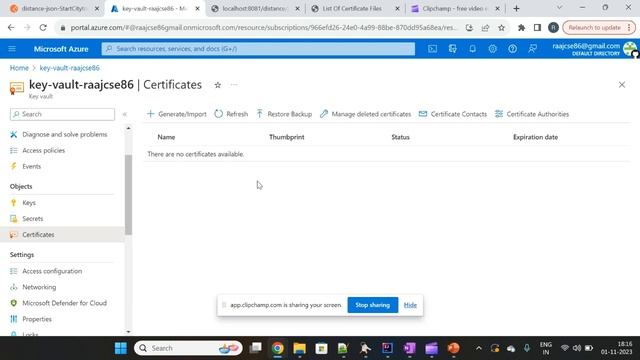
Task: Sort by the Status column header
Action: tap(400, 137)
